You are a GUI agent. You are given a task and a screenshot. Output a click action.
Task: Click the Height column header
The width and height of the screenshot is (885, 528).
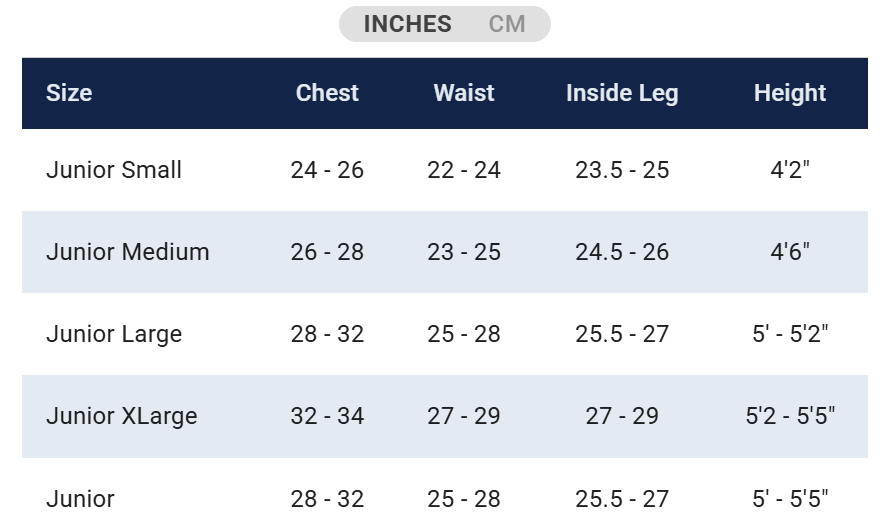(x=790, y=93)
